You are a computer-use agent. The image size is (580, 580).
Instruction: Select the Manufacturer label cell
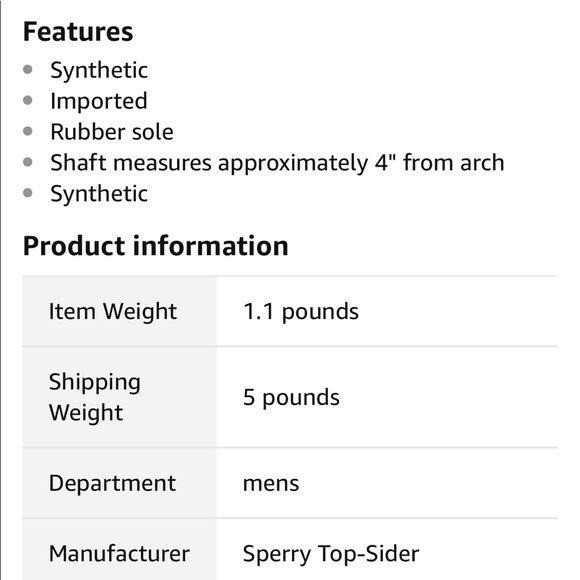pos(119,550)
